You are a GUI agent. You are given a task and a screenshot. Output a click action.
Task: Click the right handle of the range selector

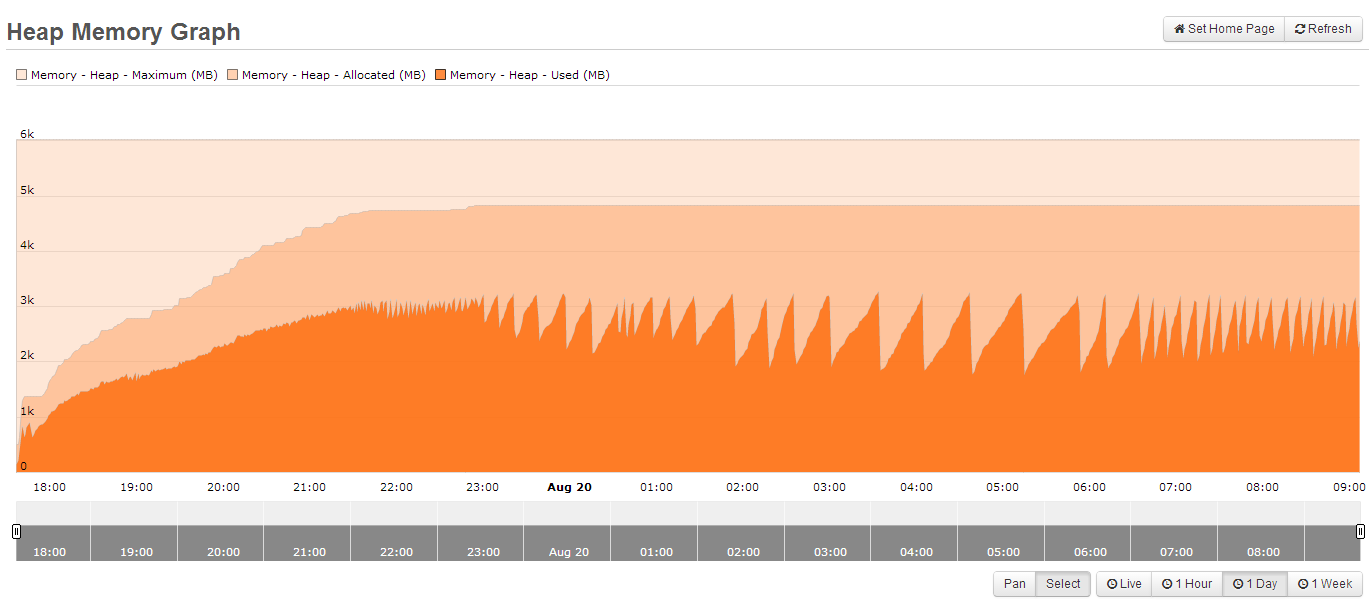point(1360,531)
